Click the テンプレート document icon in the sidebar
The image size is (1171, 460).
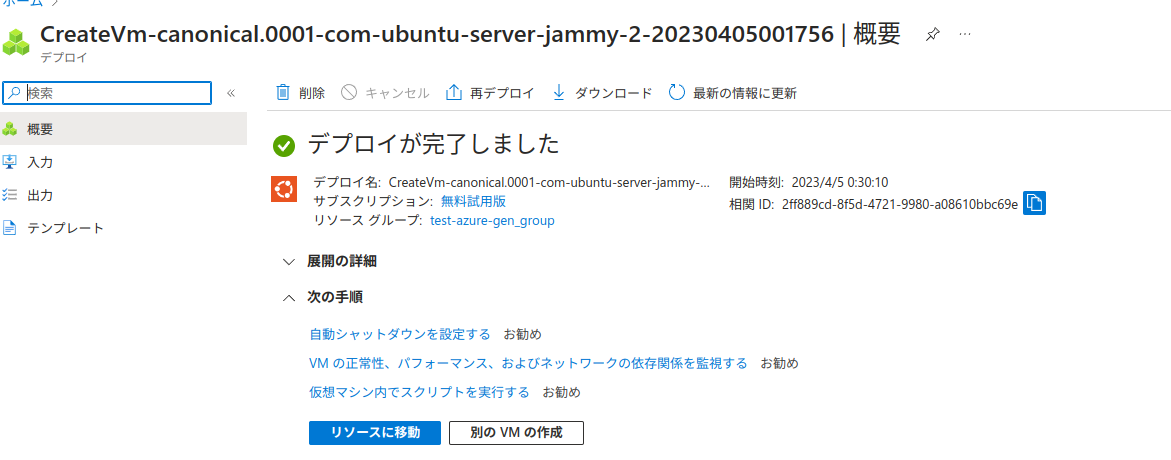[x=10, y=228]
